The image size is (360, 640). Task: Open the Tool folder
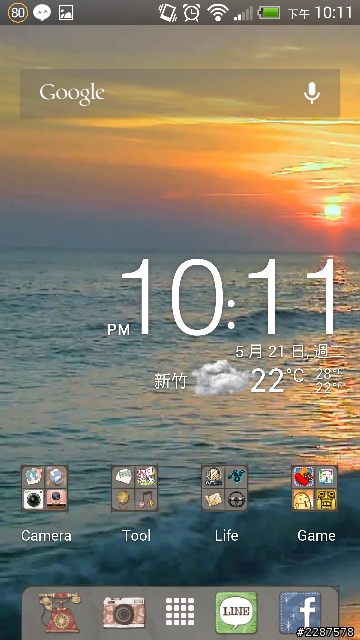pos(135,489)
